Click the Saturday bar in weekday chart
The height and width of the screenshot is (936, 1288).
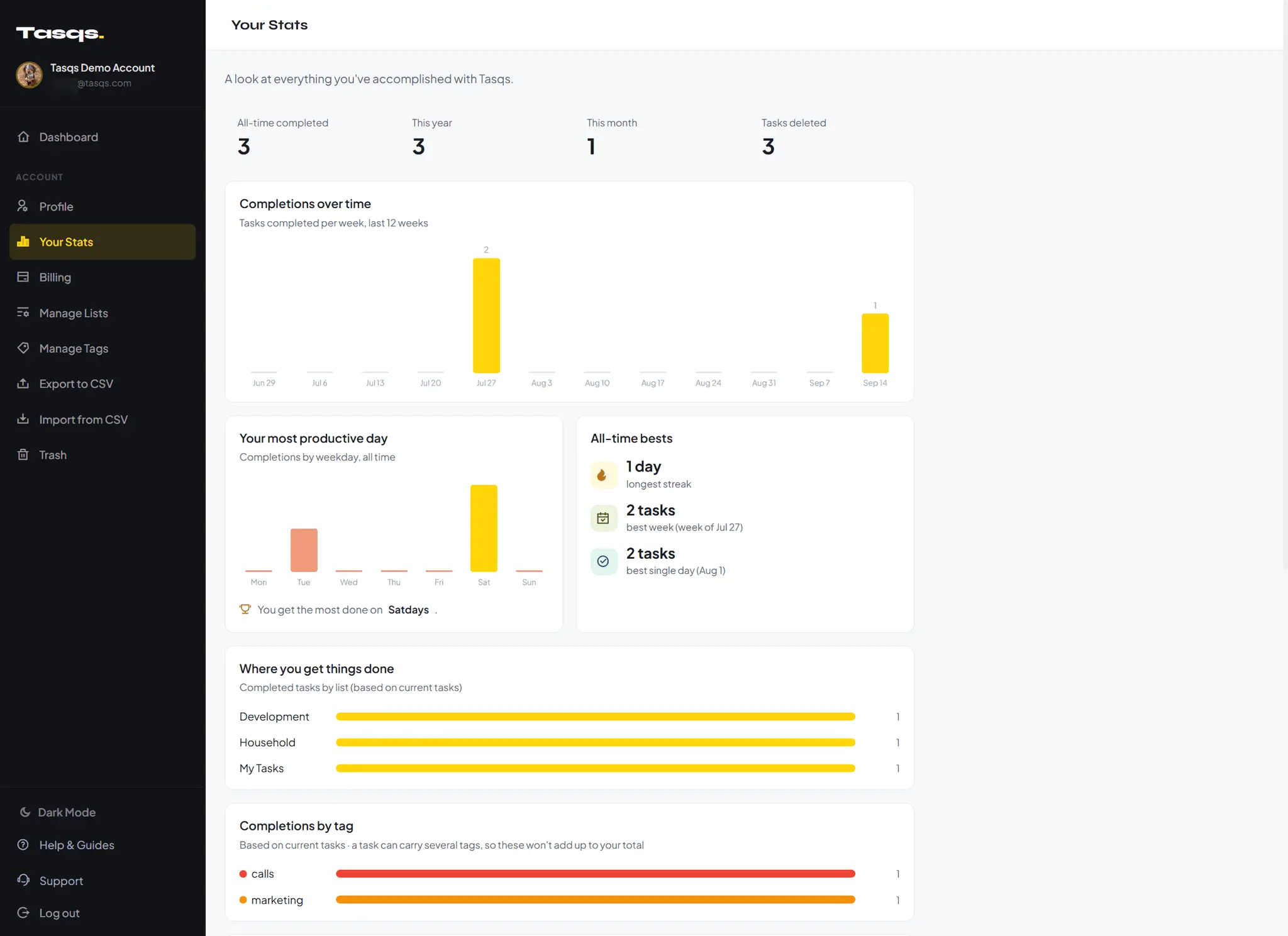484,528
